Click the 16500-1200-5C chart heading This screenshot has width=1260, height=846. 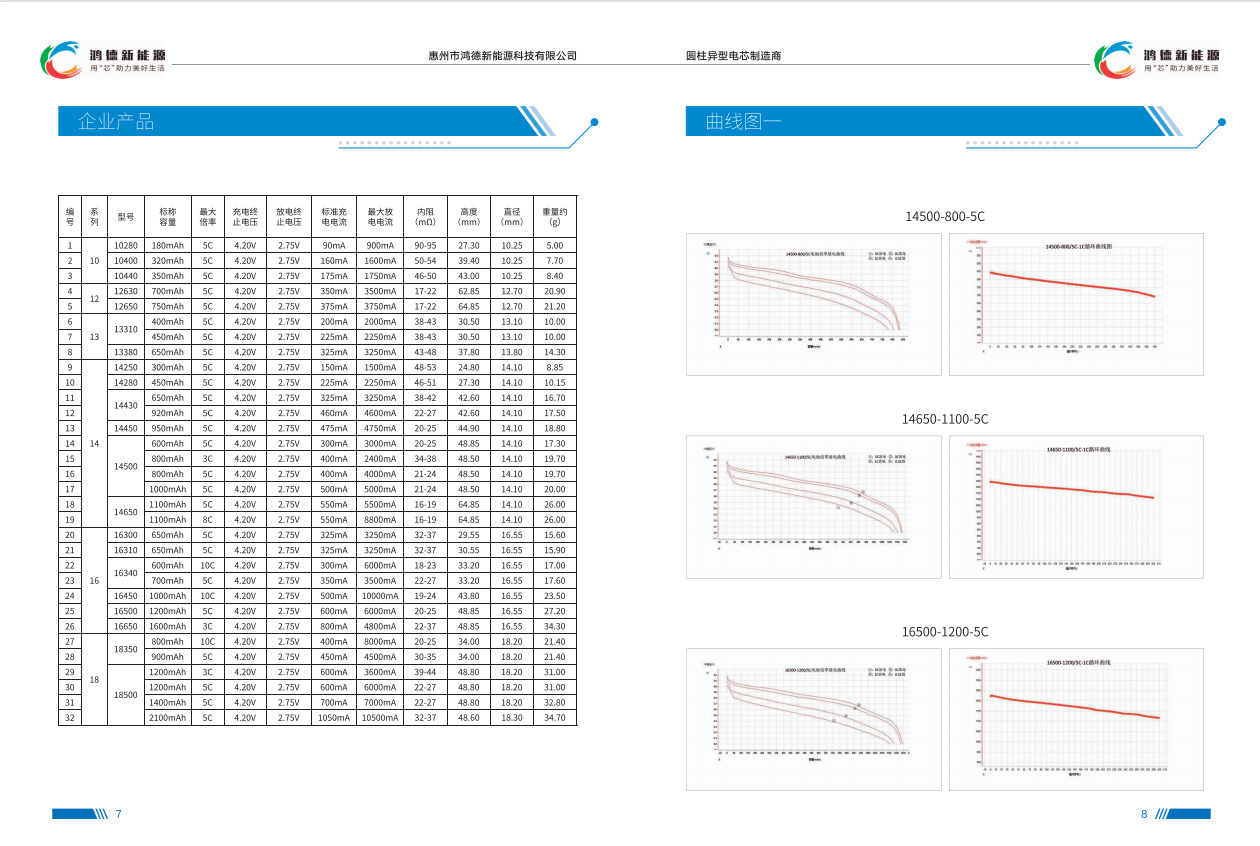(x=944, y=632)
